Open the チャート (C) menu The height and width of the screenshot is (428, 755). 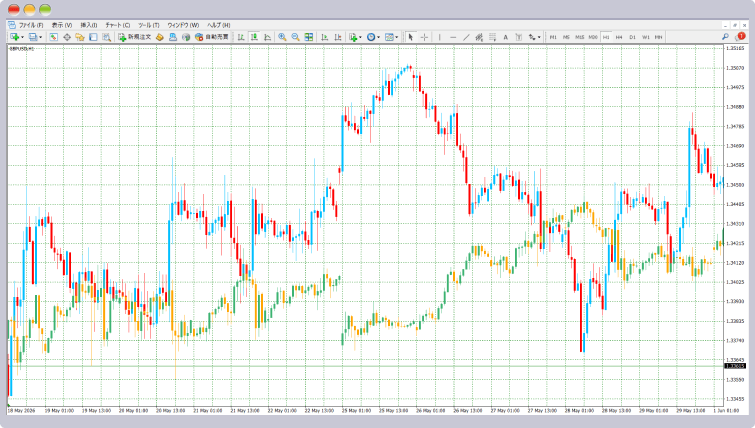(117, 25)
